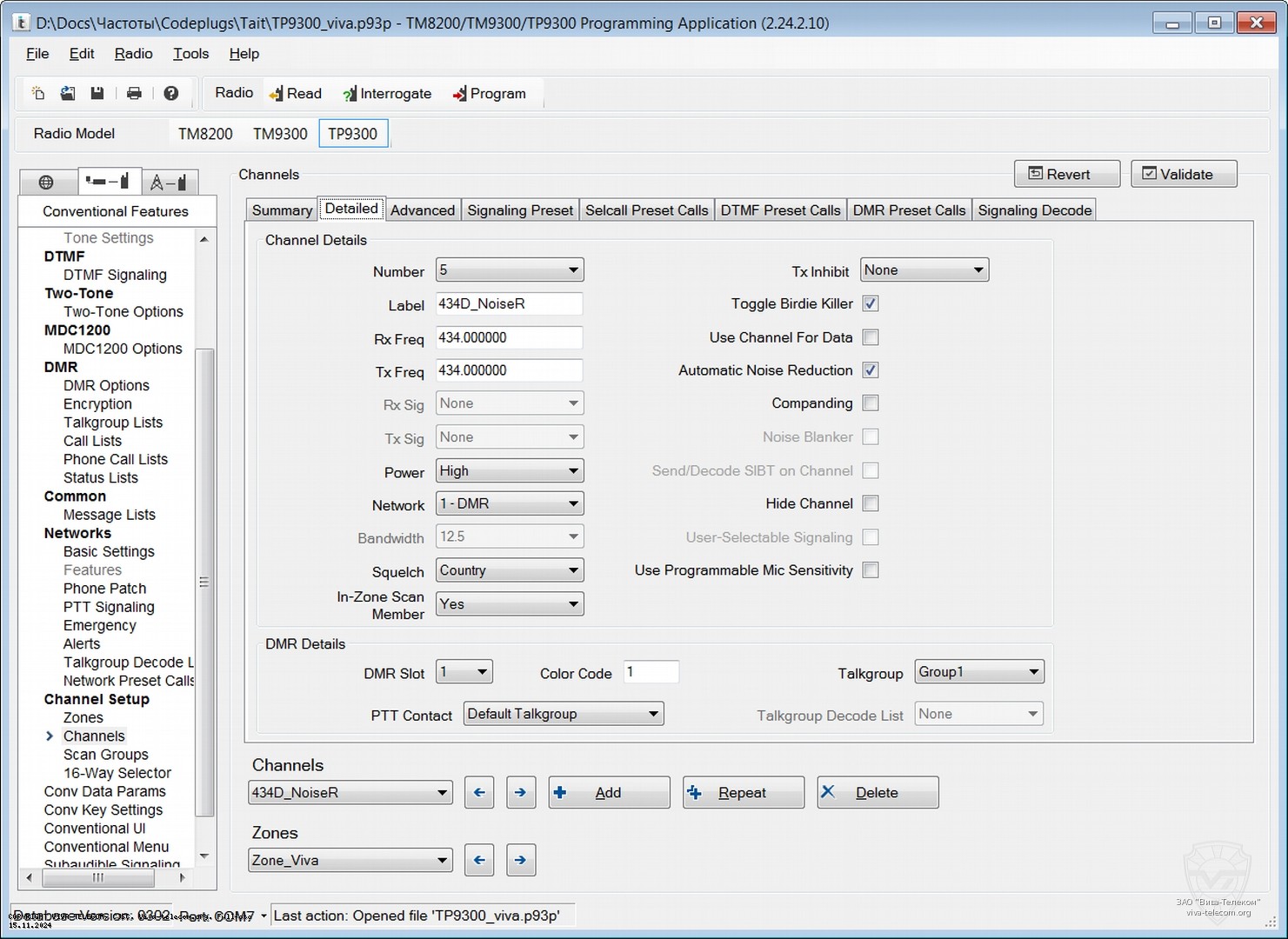This screenshot has width=1288, height=939.
Task: Expand the Squelch dropdown
Action: (x=509, y=570)
